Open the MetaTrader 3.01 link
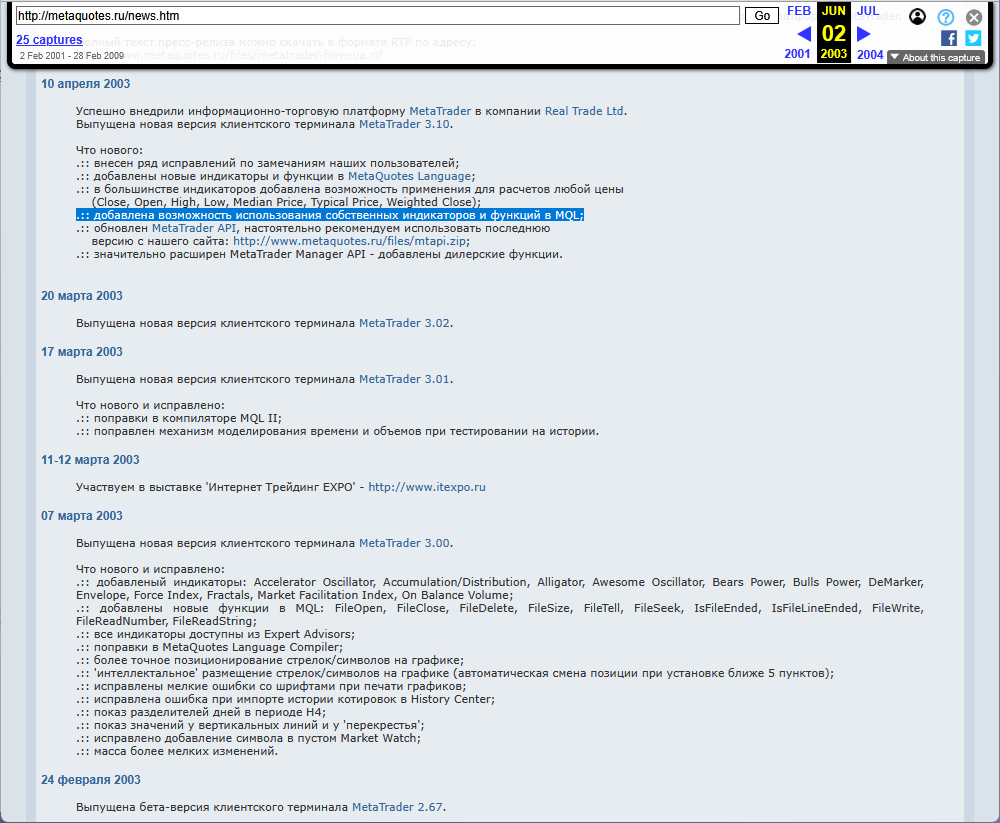 tap(404, 379)
